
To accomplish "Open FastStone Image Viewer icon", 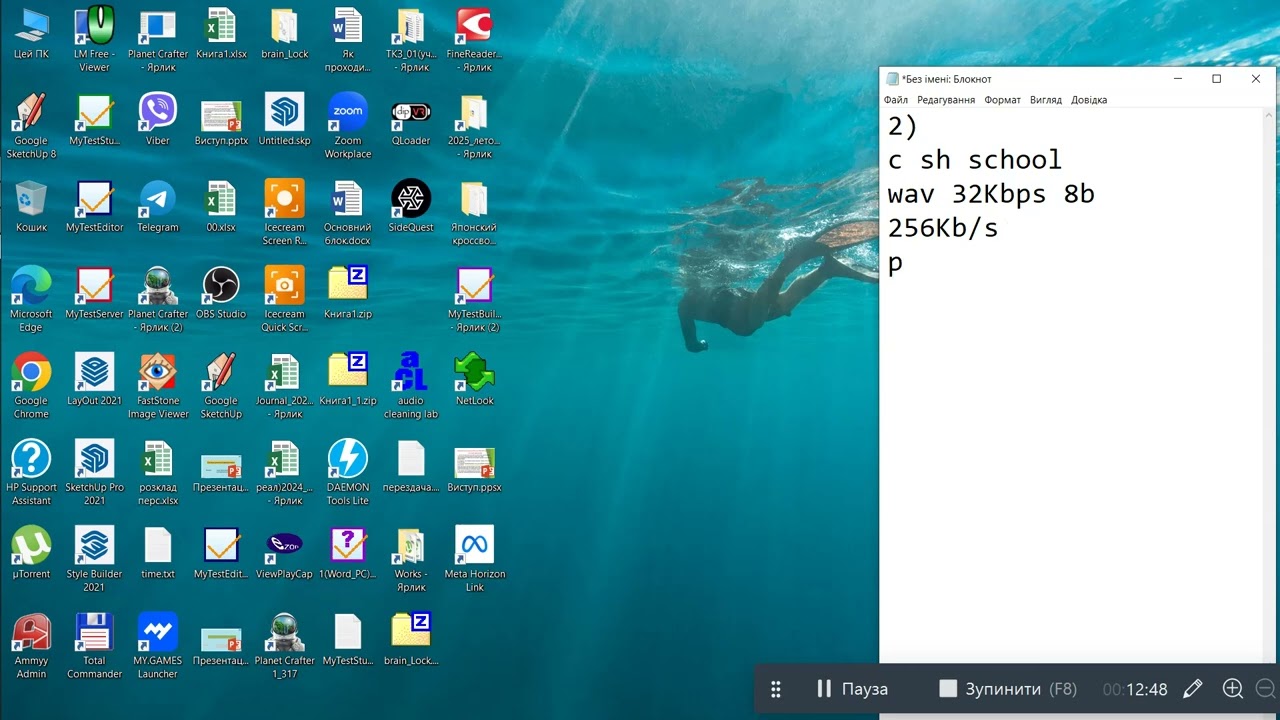I will coord(158,386).
